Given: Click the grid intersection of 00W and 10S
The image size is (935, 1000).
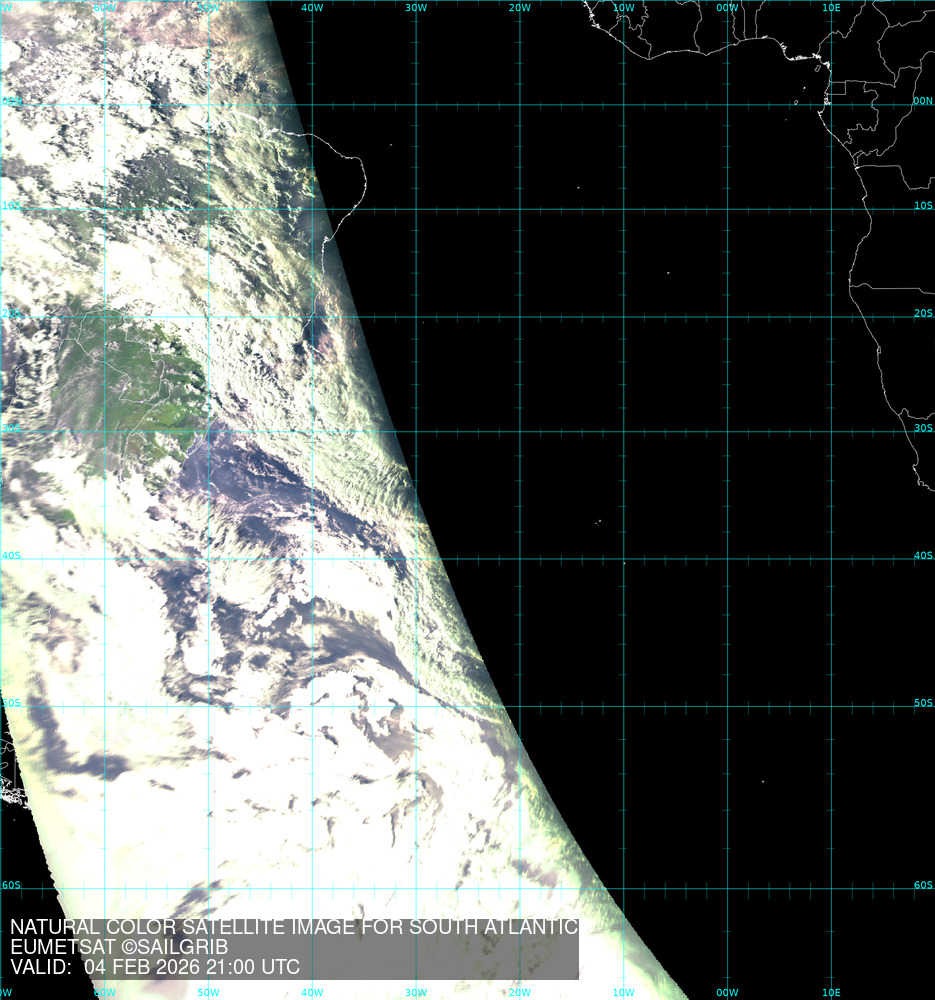Looking at the screenshot, I should tap(727, 210).
